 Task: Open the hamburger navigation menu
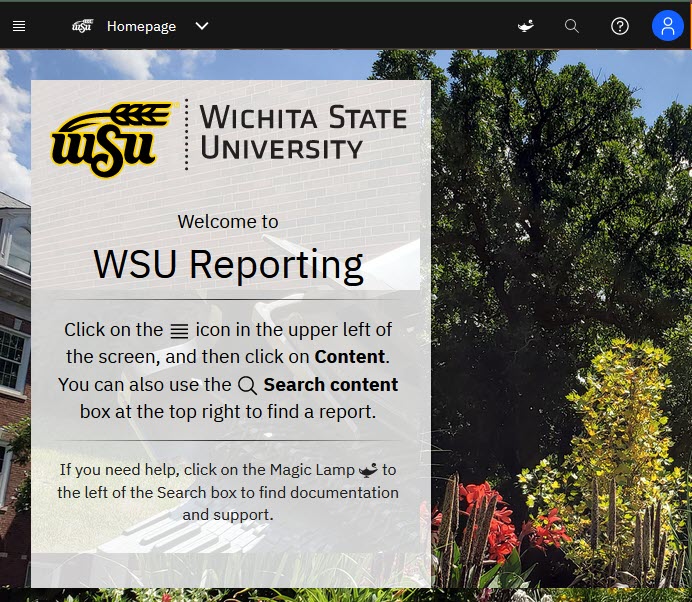tap(19, 26)
